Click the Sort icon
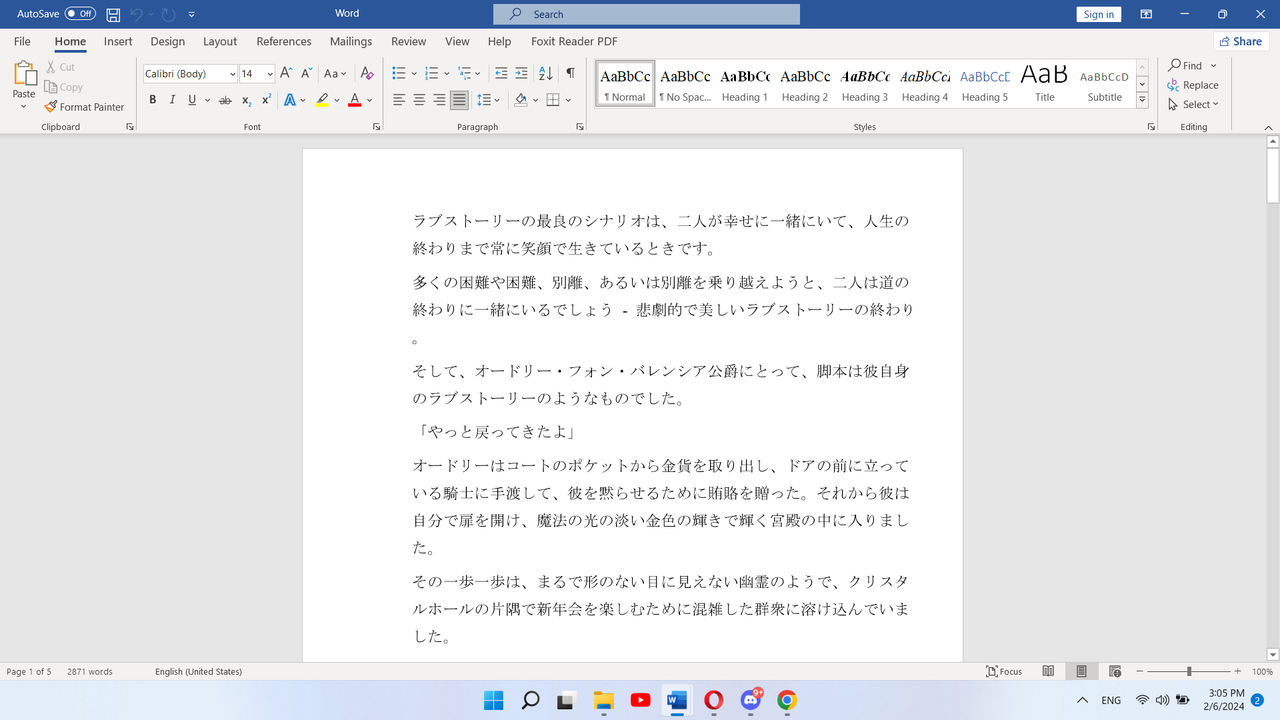 click(x=546, y=73)
